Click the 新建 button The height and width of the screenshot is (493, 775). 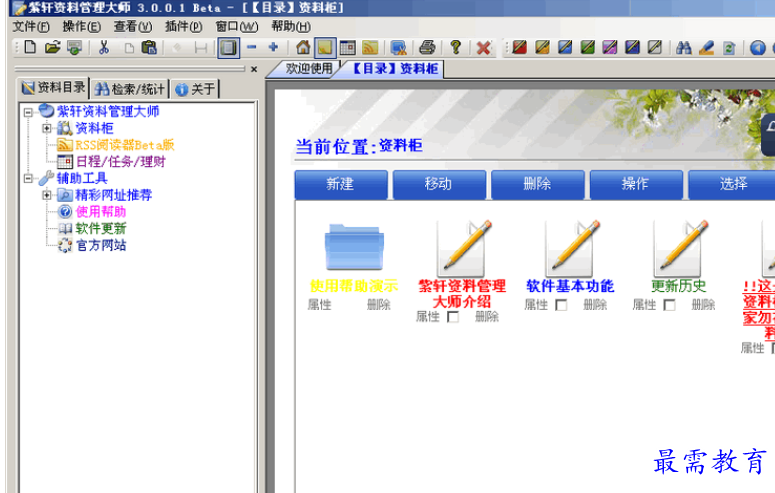[x=341, y=184]
